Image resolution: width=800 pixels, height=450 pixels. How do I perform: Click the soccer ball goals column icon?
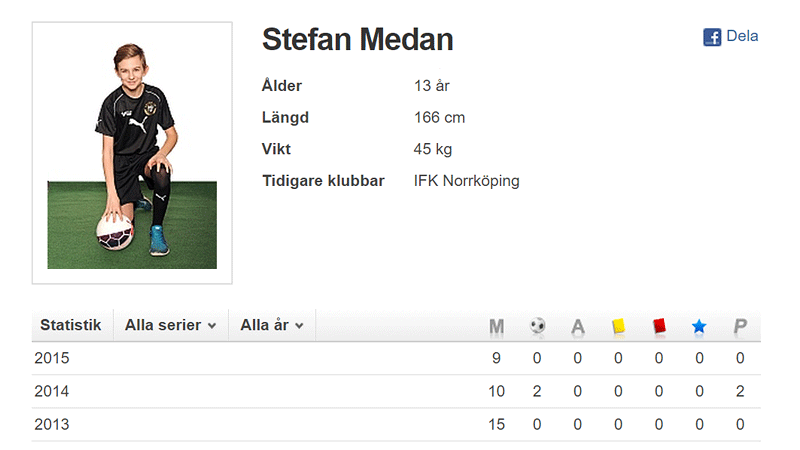coord(538,326)
